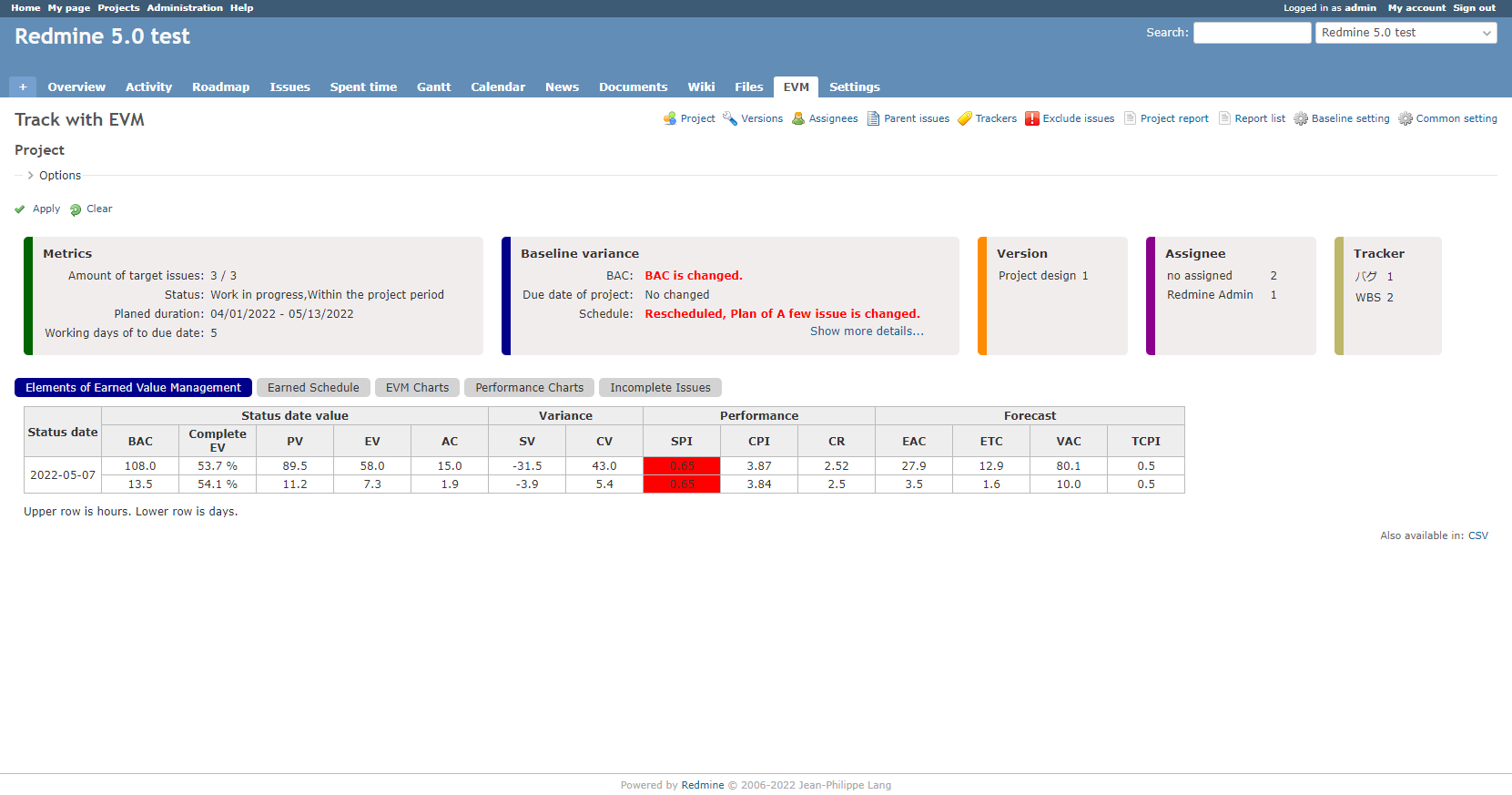Click the red Exclude issues icon
Image resolution: width=1512 pixels, height=795 pixels.
tap(1032, 118)
